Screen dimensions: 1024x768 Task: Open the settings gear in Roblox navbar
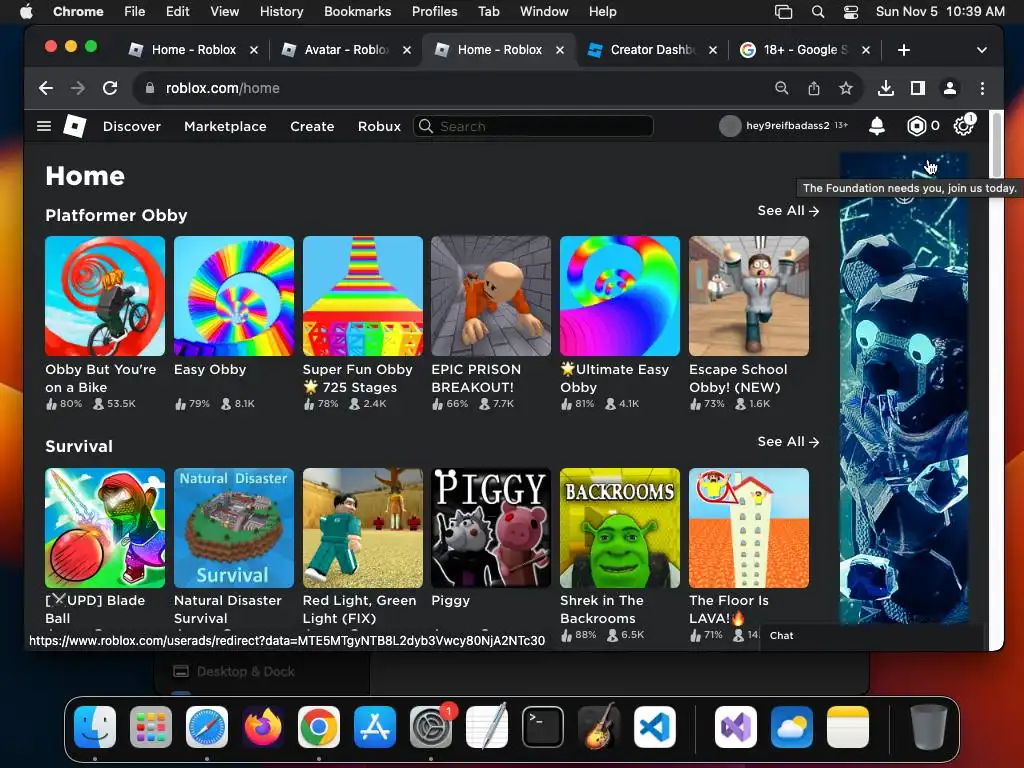click(x=963, y=125)
